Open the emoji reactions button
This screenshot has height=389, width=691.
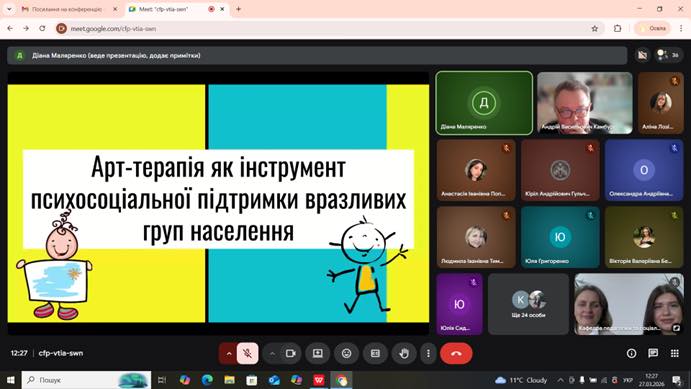(x=347, y=353)
